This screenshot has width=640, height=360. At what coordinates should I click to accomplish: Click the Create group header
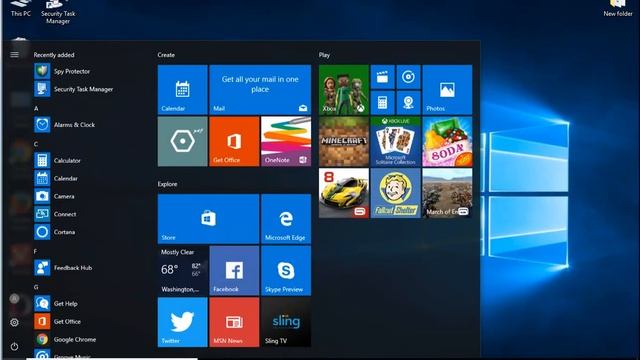tap(166, 55)
